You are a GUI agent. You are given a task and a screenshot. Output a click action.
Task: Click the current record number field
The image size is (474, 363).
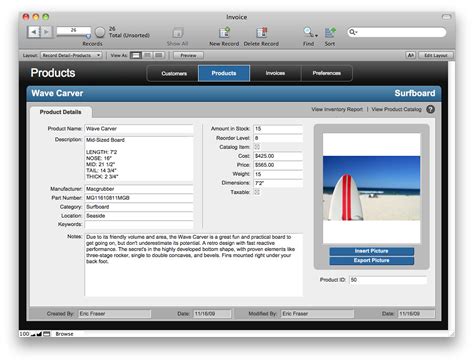pyautogui.click(x=73, y=30)
